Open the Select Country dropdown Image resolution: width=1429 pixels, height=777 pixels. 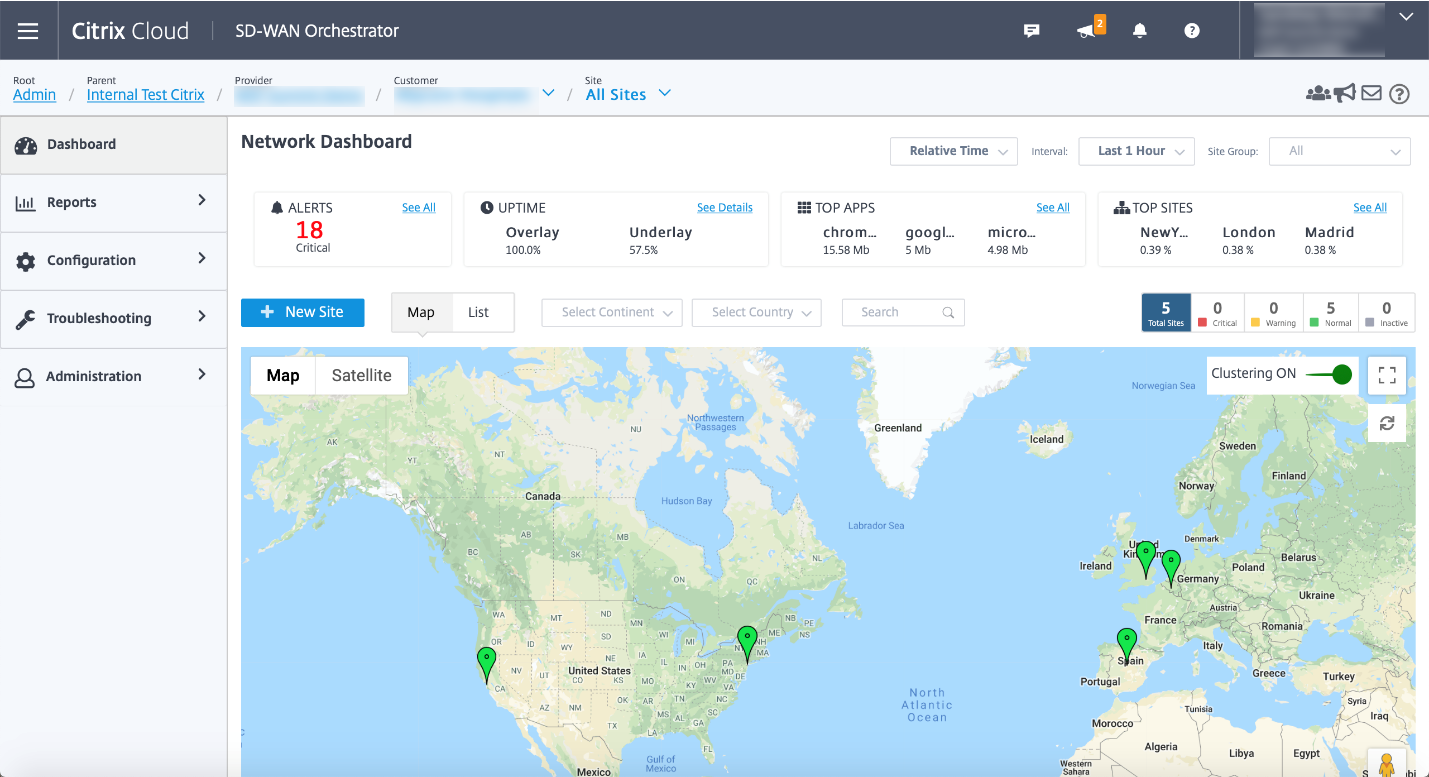tap(757, 312)
